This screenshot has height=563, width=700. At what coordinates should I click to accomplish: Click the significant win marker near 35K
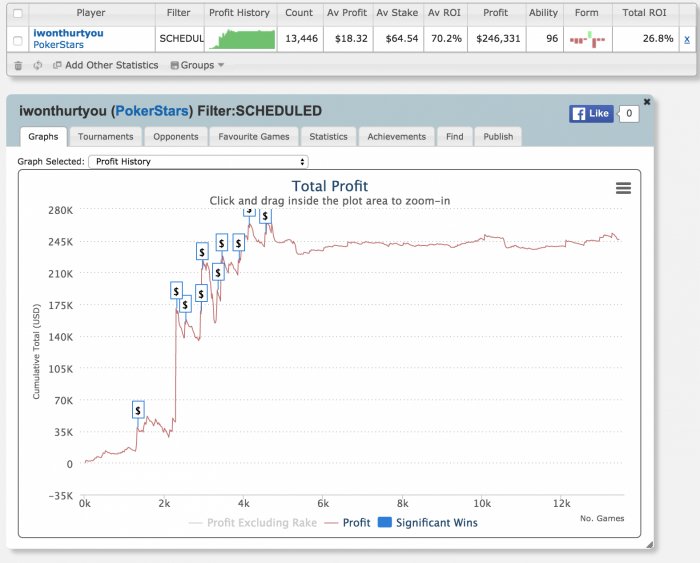138,409
